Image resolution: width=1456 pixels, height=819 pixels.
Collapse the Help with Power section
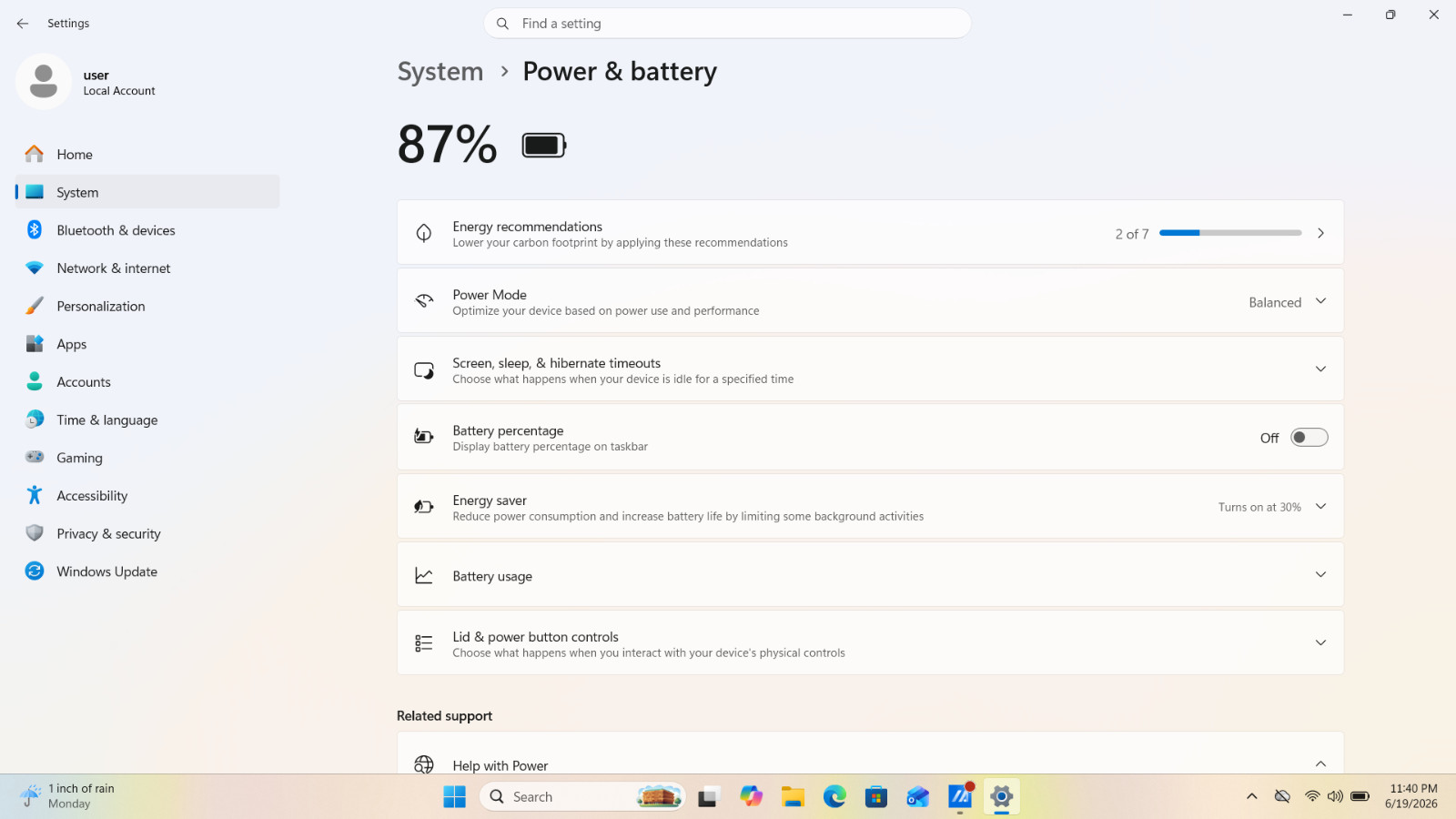1320,764
